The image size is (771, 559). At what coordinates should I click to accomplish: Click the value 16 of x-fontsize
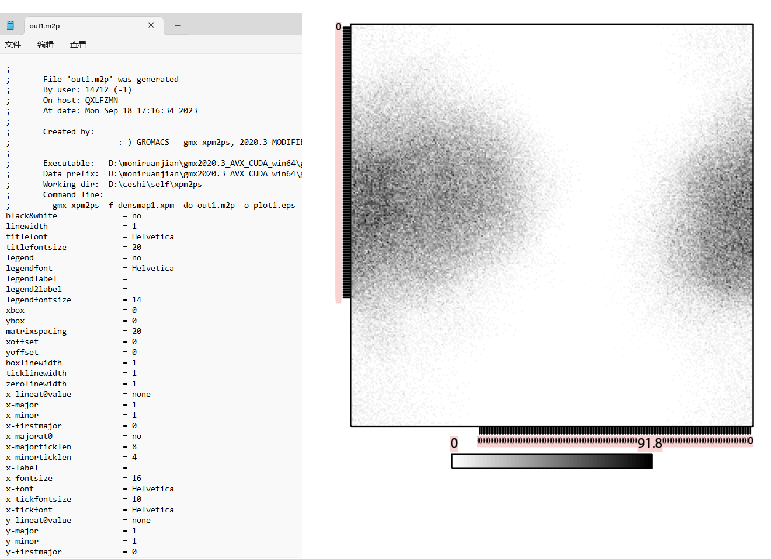pos(137,478)
